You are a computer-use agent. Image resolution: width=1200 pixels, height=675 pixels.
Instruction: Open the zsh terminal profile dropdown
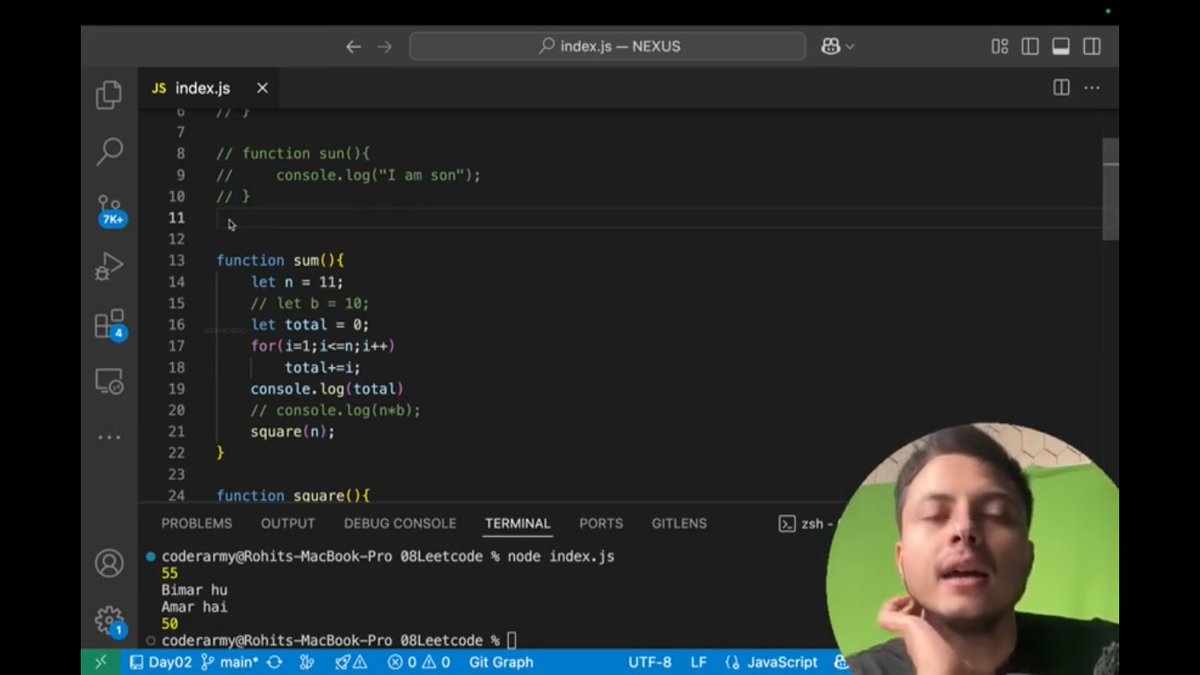(x=812, y=523)
